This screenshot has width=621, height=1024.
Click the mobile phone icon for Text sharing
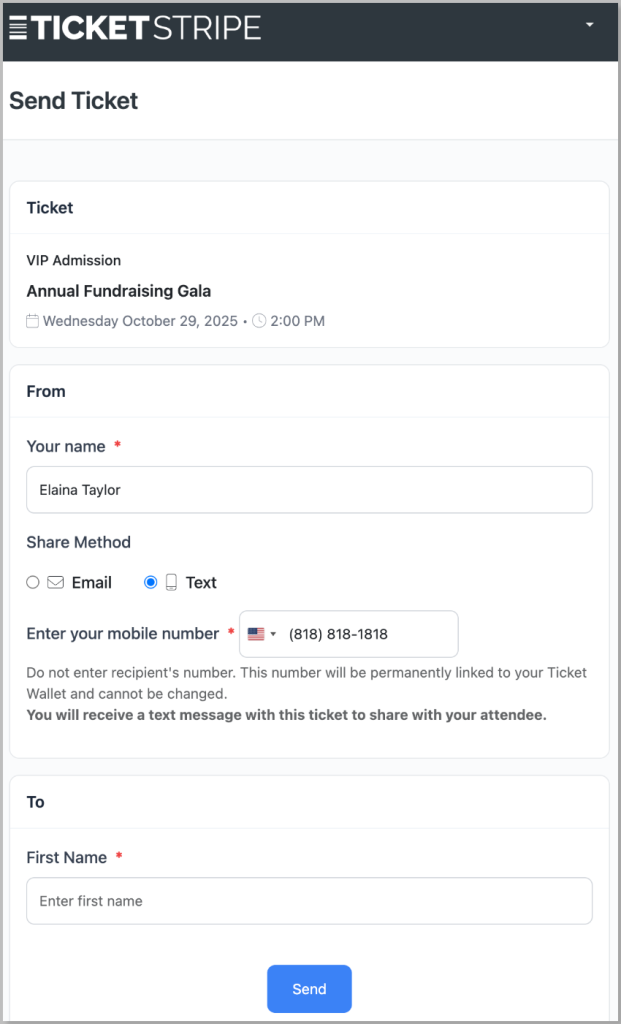click(171, 582)
